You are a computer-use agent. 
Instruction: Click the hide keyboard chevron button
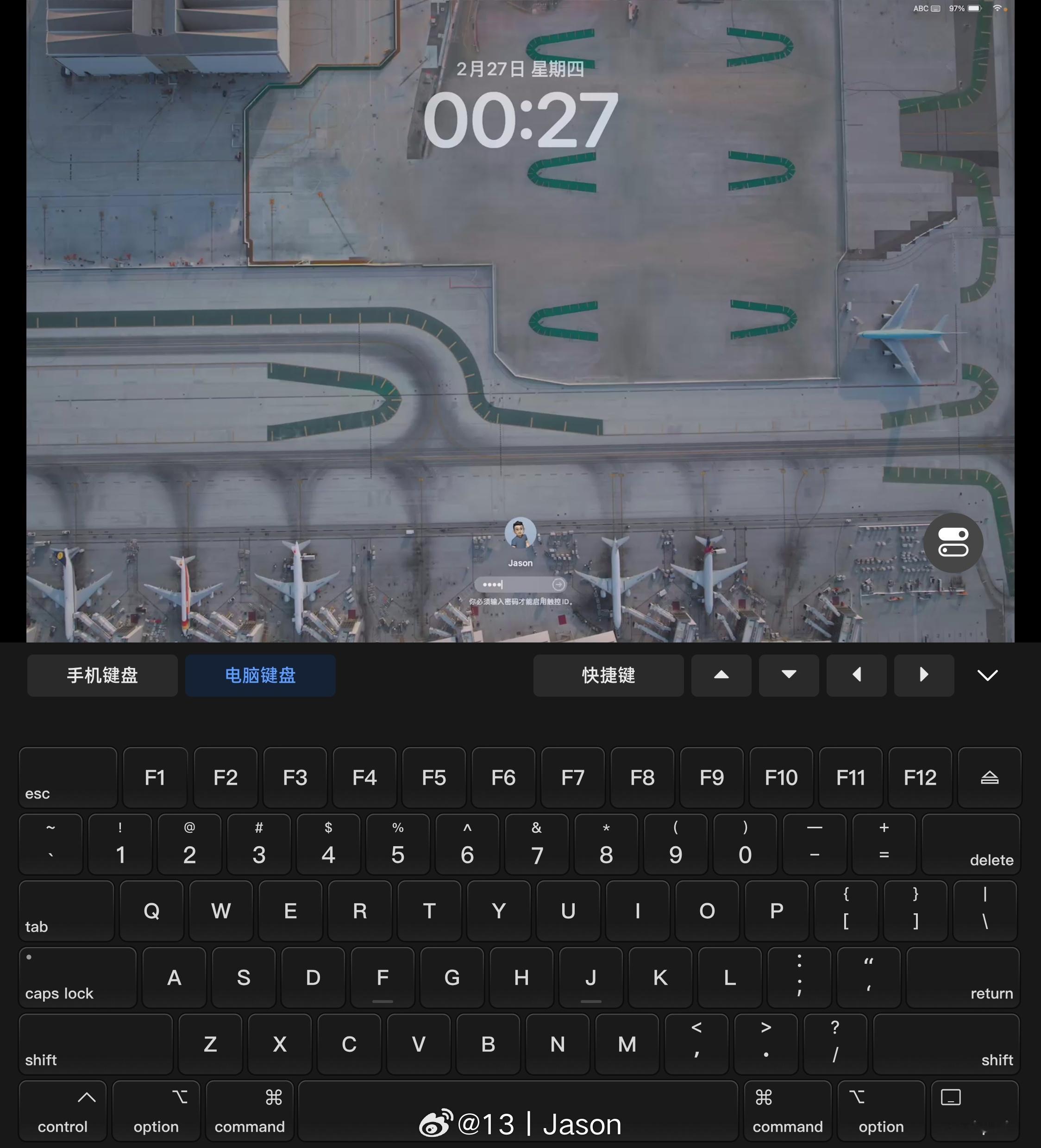coord(988,675)
